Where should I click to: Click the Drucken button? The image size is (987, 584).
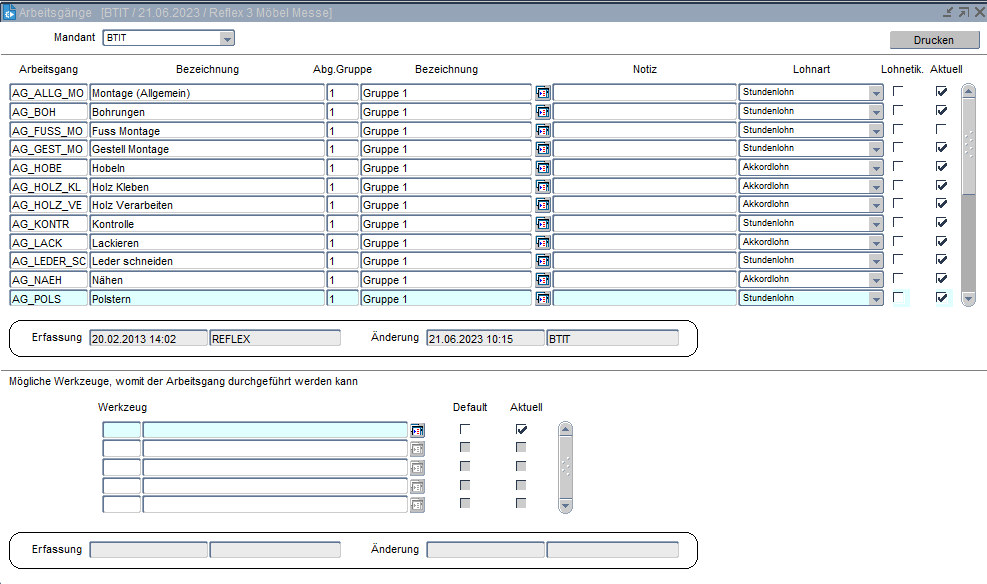point(934,40)
